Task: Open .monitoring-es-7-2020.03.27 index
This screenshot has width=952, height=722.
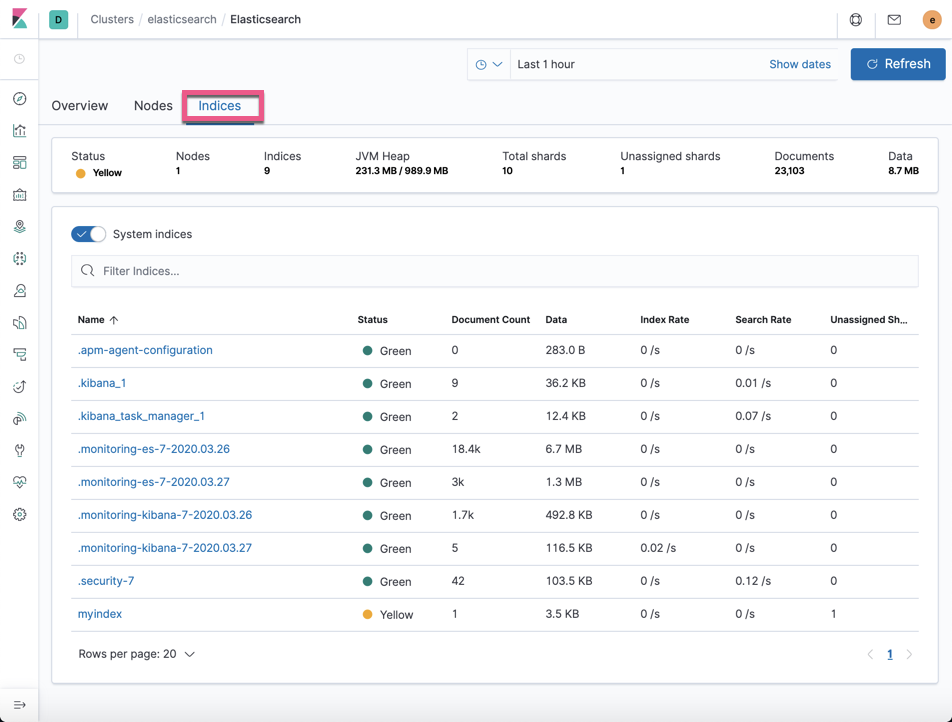Action: click(x=154, y=482)
